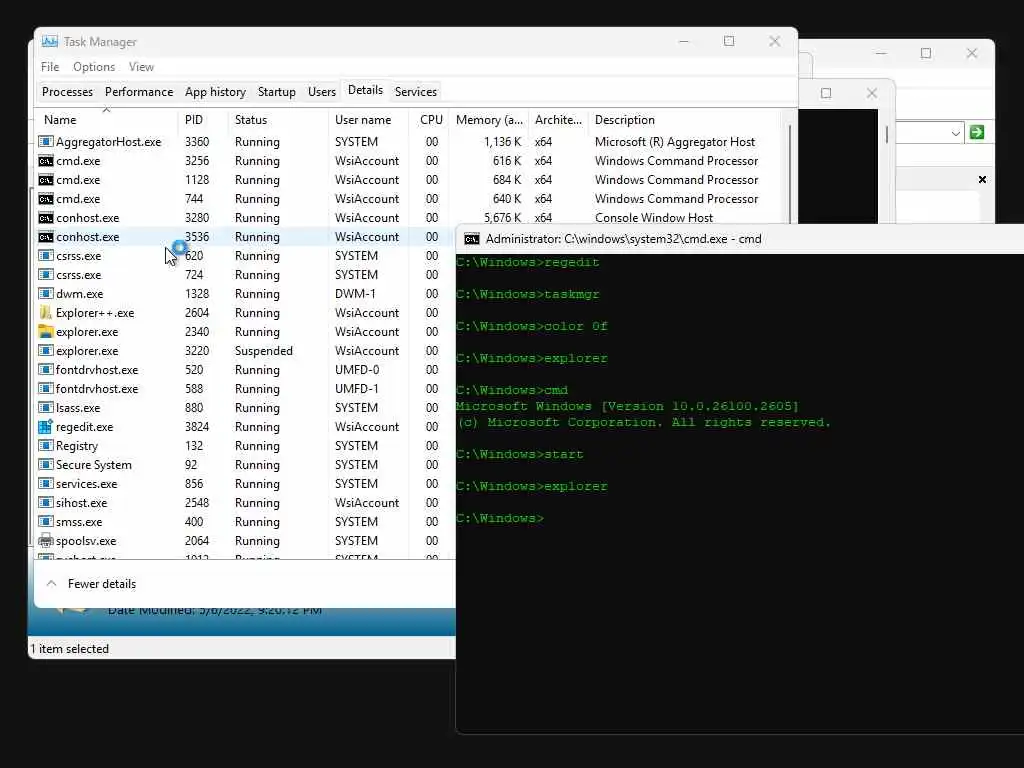1024x768 pixels.
Task: Click the 5,676 K memory value
Action: point(502,217)
